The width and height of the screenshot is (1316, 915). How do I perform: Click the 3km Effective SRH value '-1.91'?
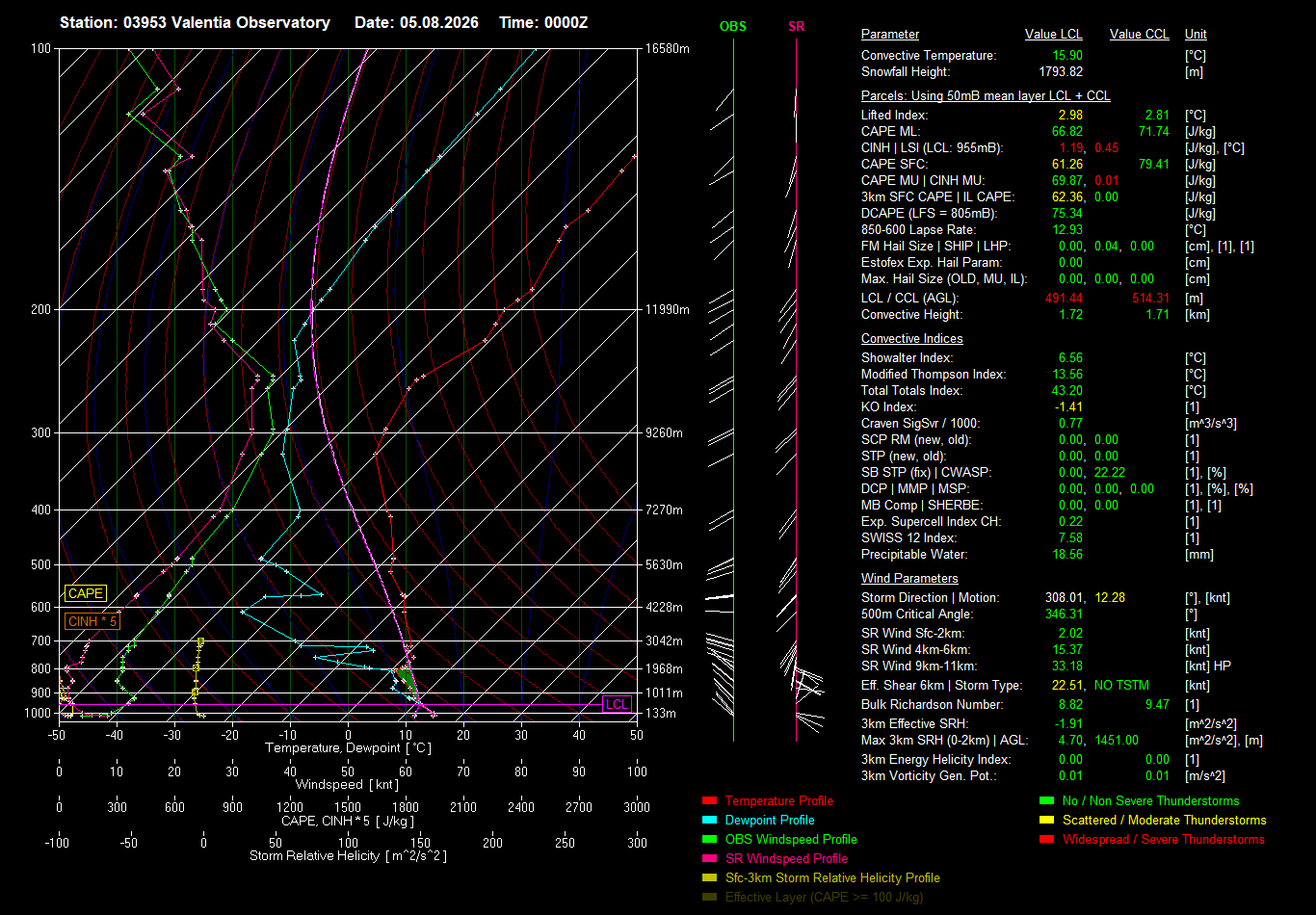point(1068,724)
